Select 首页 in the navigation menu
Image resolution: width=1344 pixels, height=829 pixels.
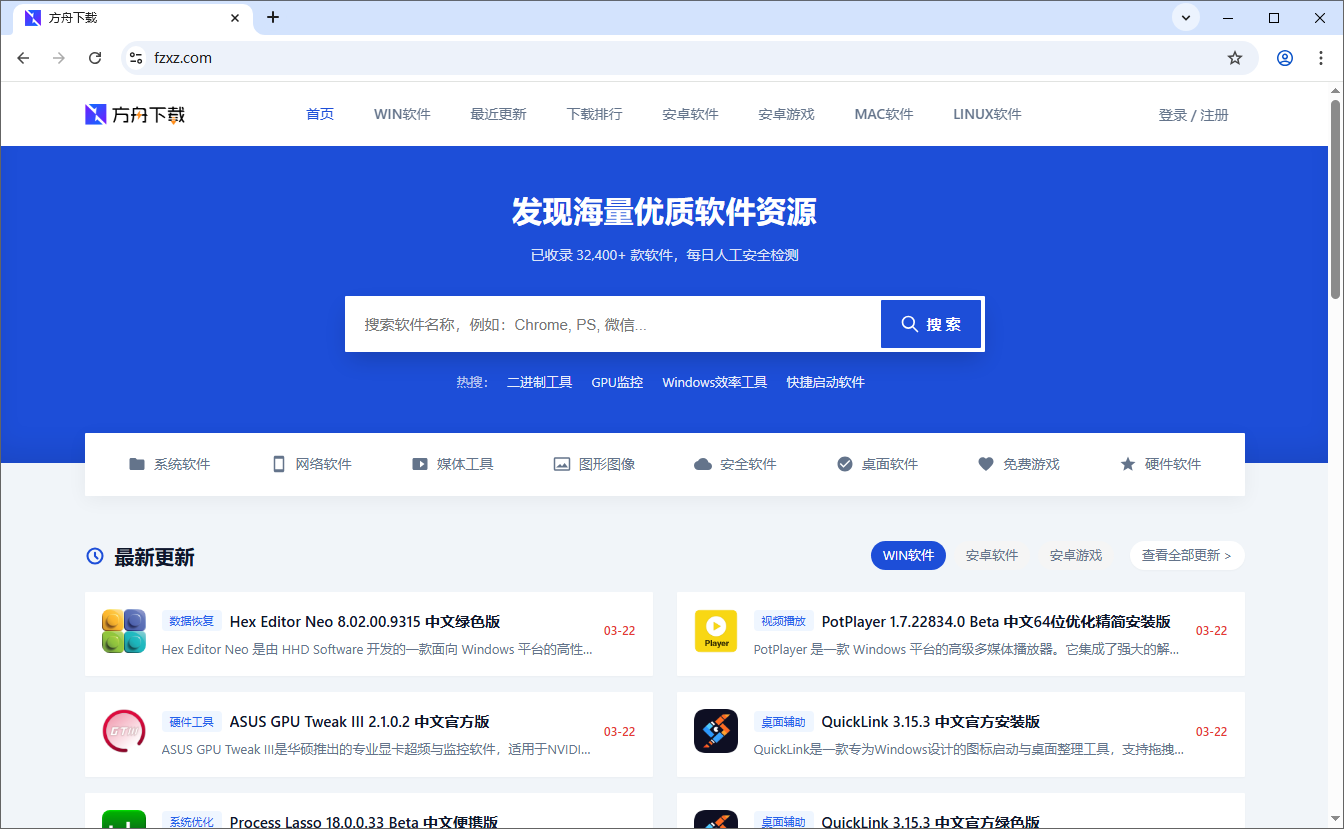320,114
